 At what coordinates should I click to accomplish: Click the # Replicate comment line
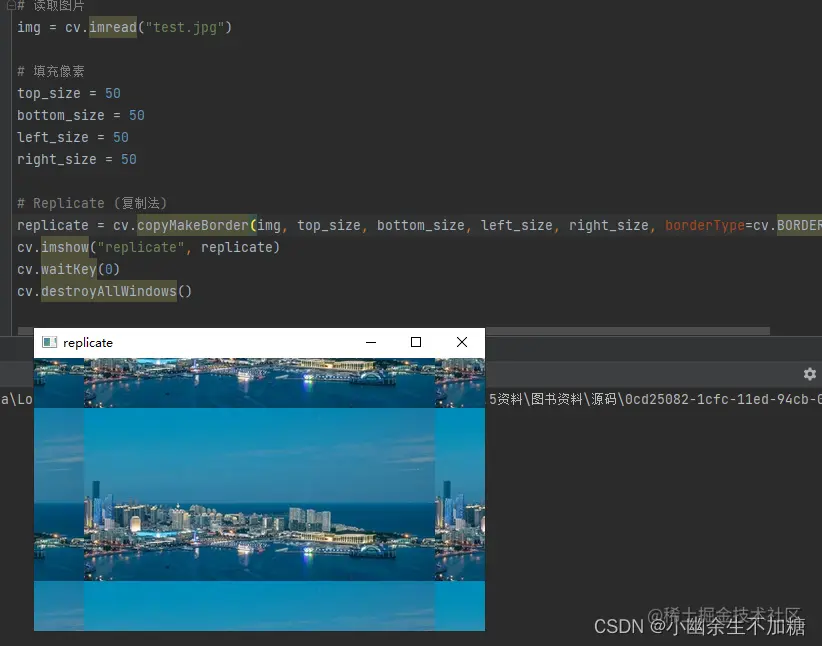[x=92, y=203]
